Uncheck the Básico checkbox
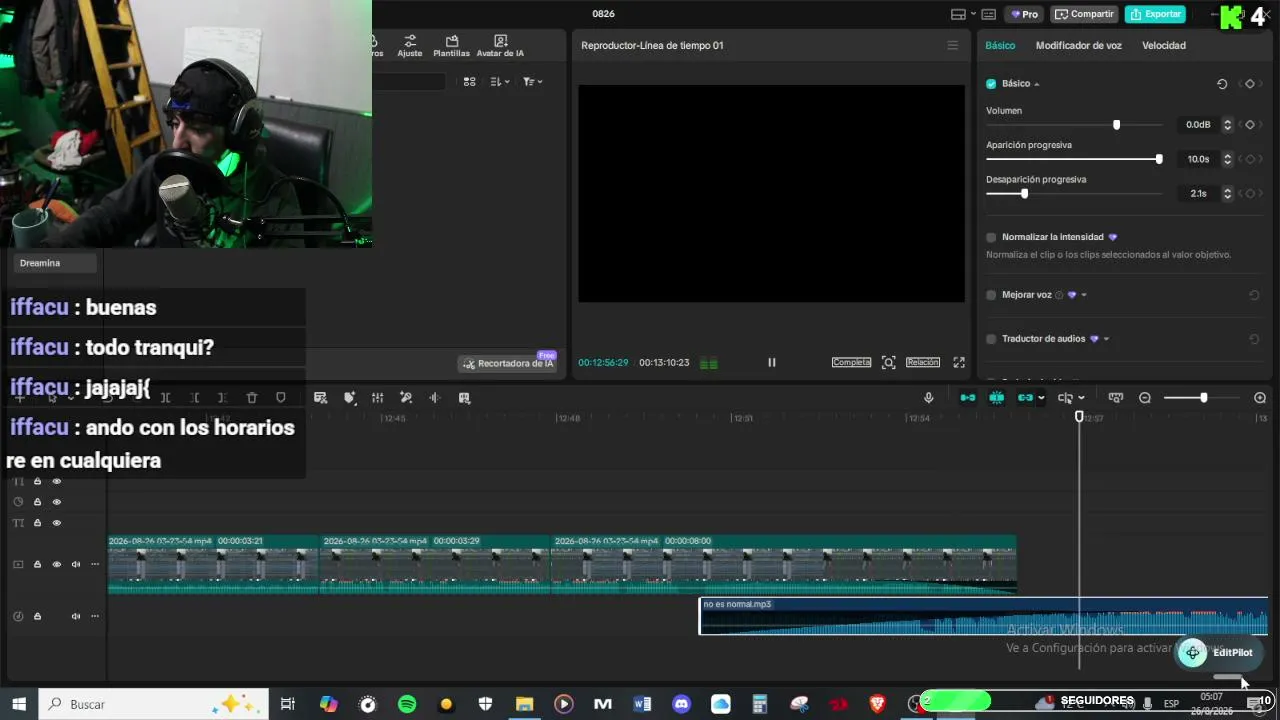Image resolution: width=1280 pixels, height=720 pixels. click(x=991, y=84)
